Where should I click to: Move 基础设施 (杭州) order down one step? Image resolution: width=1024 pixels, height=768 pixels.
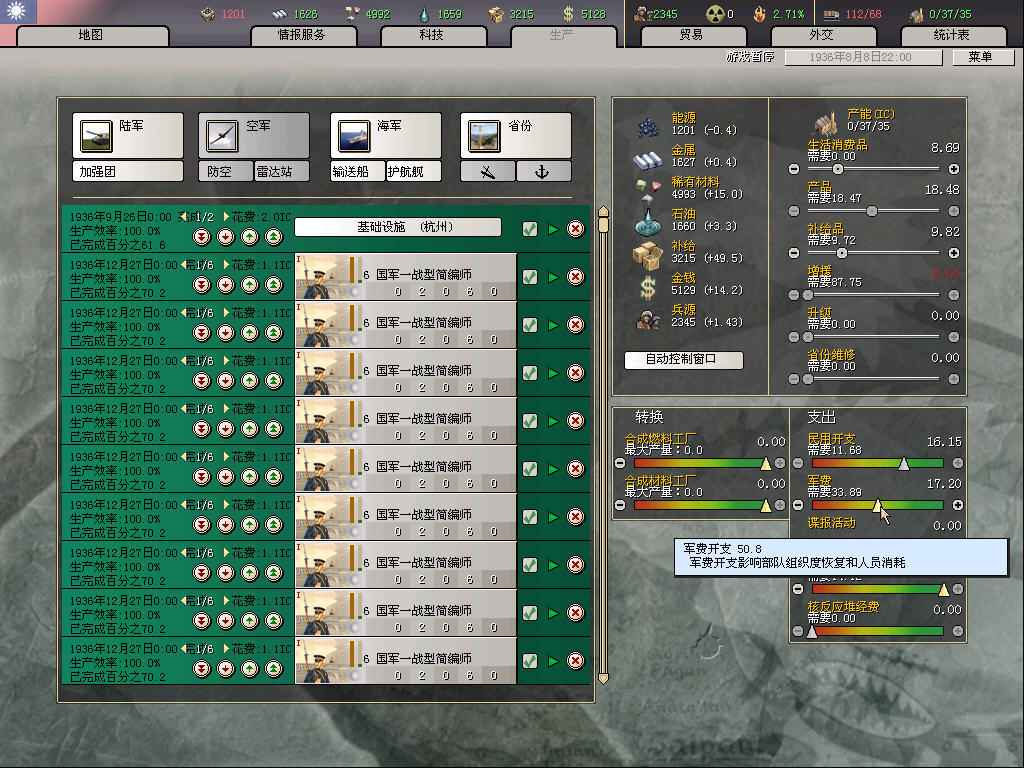point(226,237)
